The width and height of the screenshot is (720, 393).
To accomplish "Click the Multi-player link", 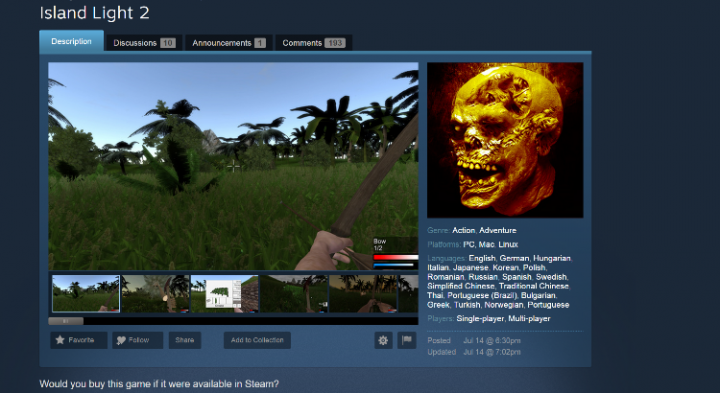I will point(529,319).
